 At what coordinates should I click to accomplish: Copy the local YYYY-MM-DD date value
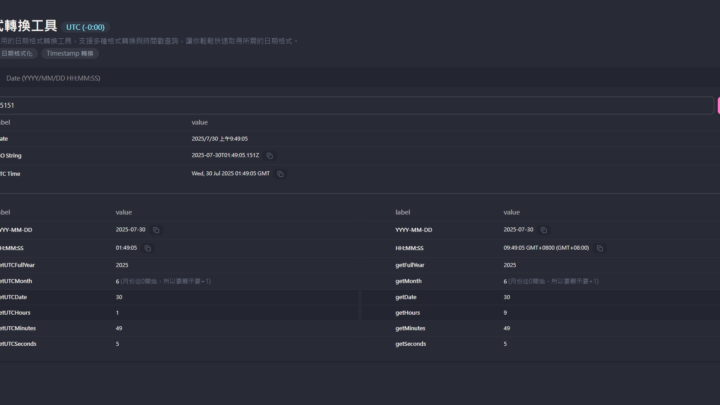click(544, 230)
